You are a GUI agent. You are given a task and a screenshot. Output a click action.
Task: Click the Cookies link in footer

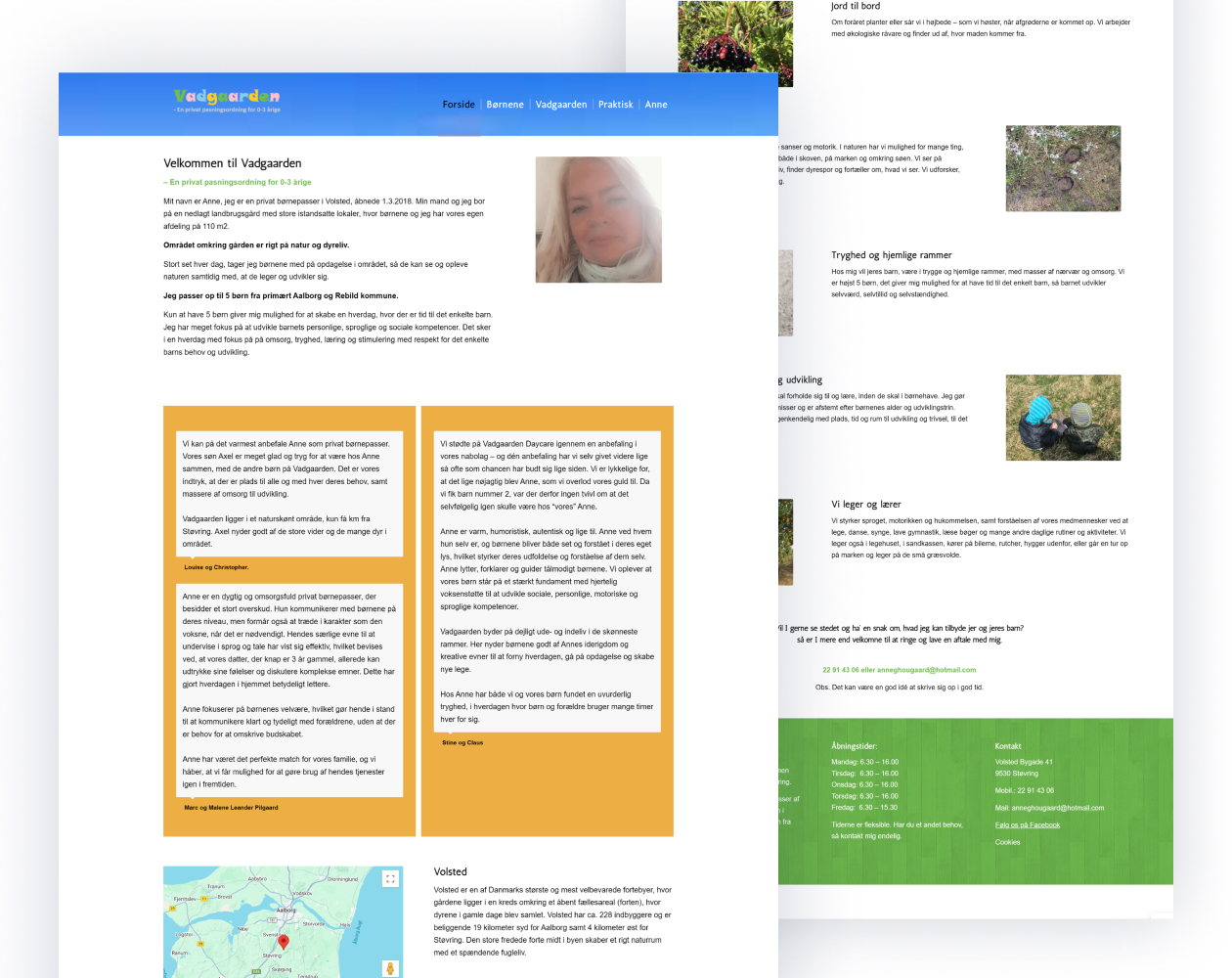coord(1007,842)
